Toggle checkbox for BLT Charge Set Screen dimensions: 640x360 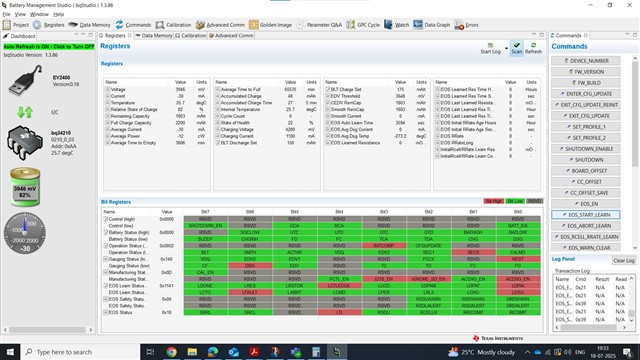[x=327, y=89]
